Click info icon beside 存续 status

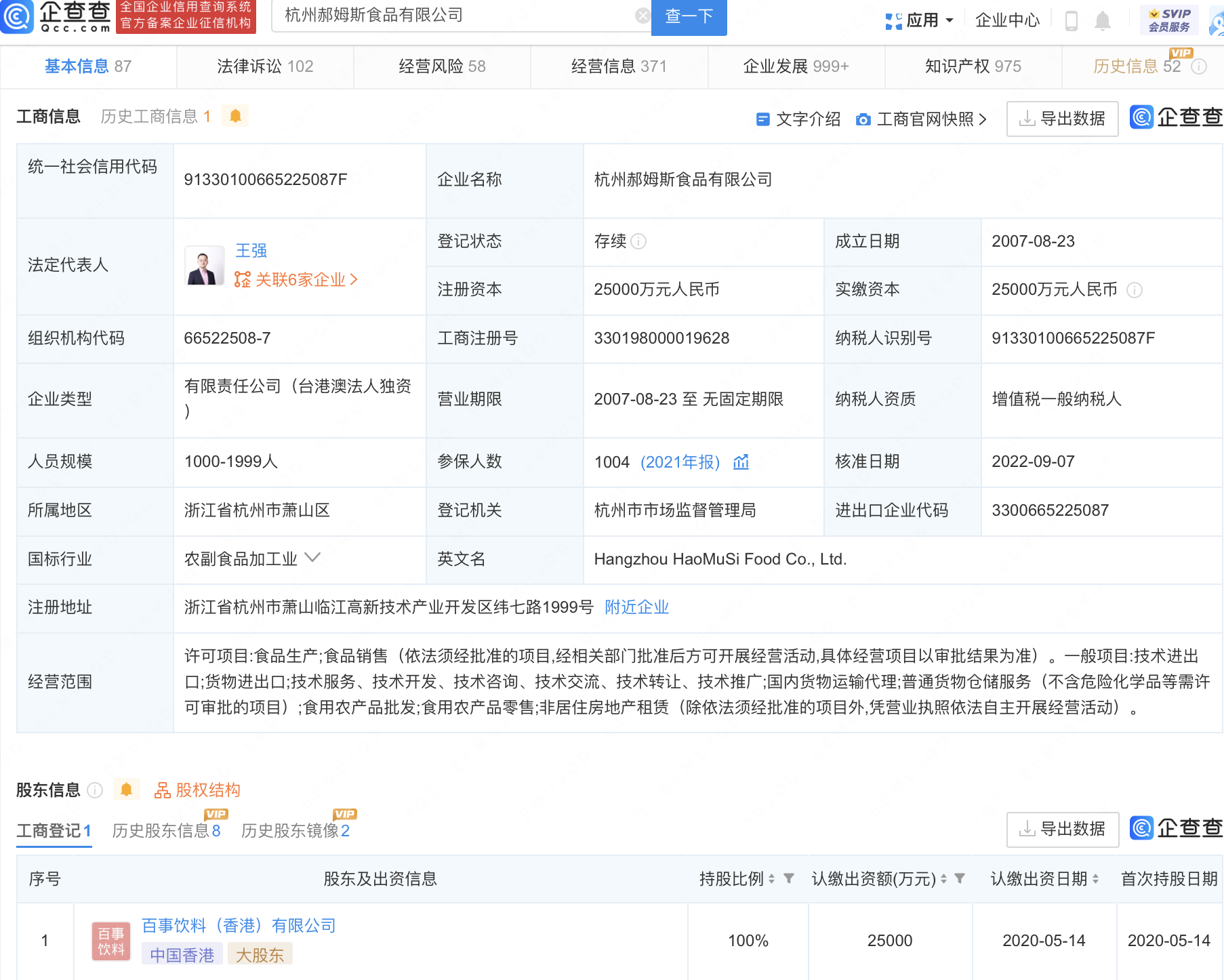click(x=638, y=241)
